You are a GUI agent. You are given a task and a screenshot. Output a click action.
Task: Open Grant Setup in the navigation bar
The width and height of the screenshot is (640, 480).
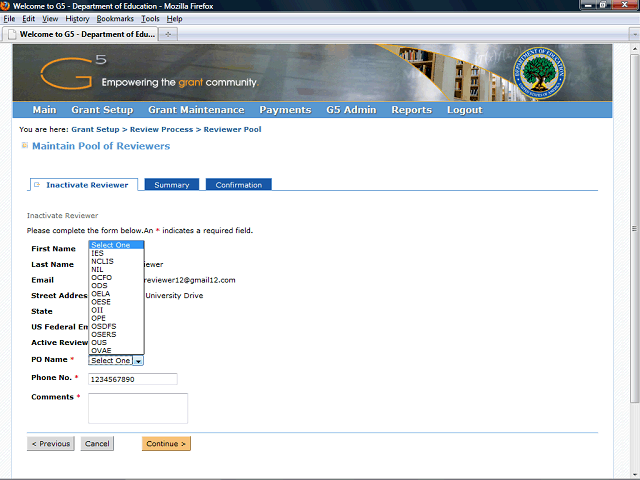click(102, 110)
